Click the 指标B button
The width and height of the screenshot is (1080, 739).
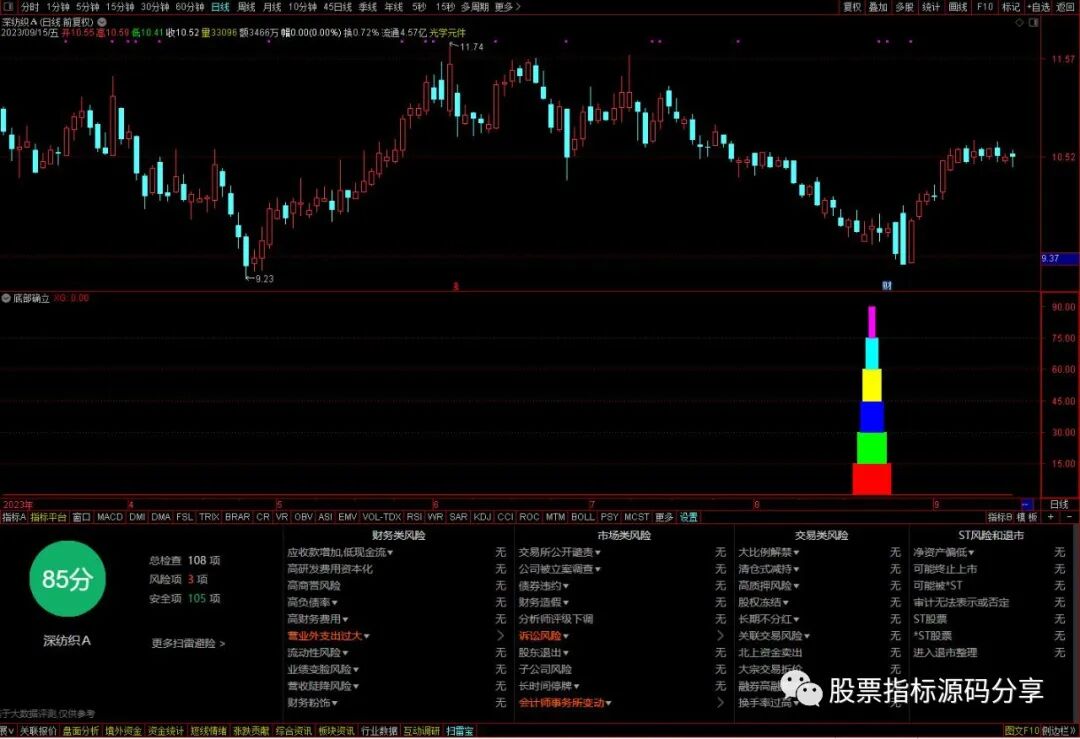[1000, 517]
